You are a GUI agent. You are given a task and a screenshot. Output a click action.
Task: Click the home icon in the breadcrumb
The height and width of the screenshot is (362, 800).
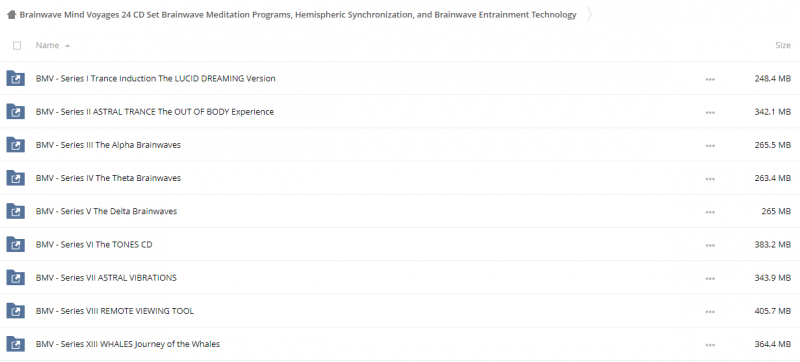[x=11, y=15]
